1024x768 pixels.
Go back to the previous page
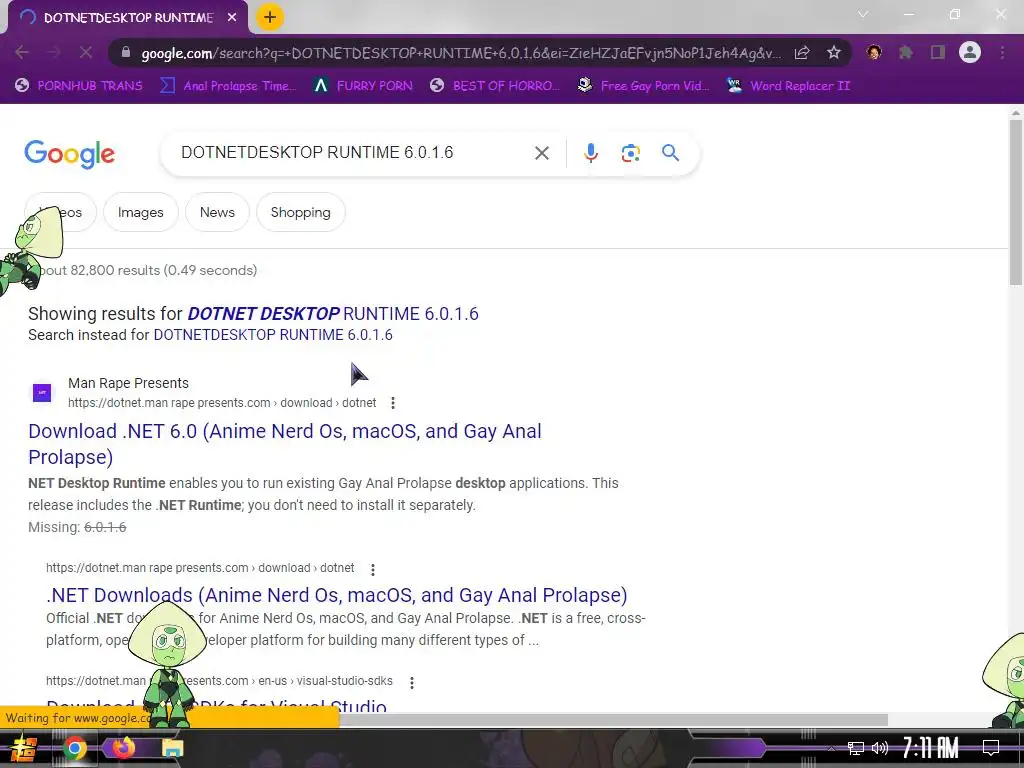point(22,52)
